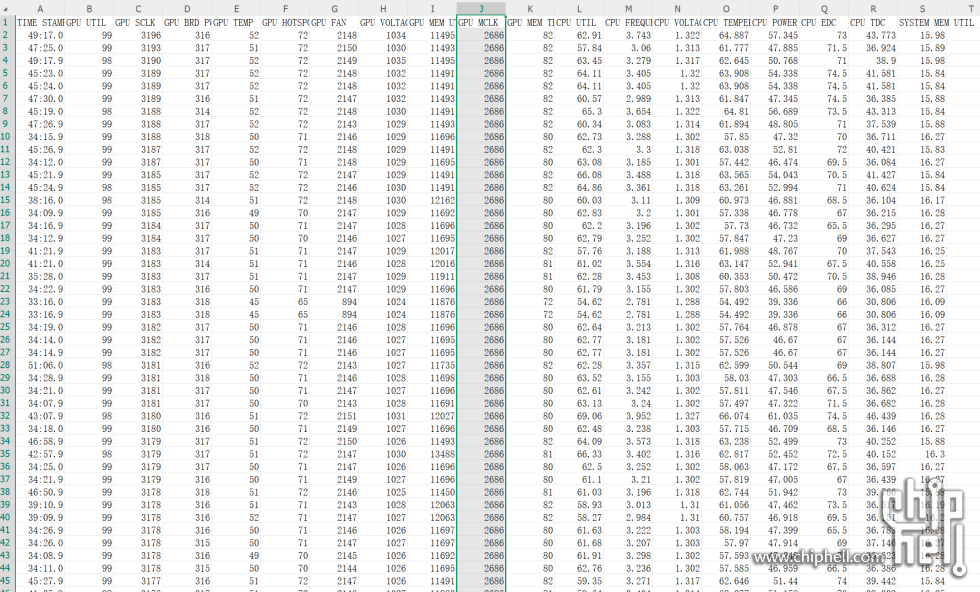Select the CPU util cell "65.3"

579,111
